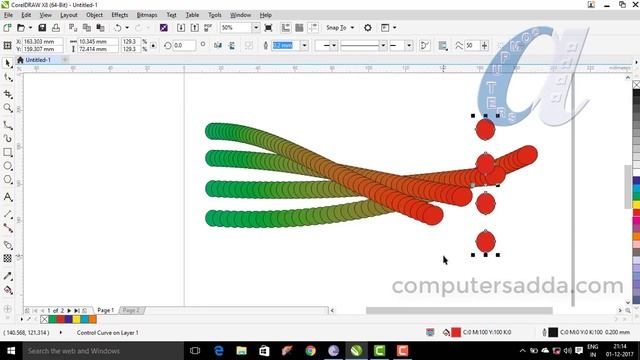Toggle the lock ratio button
The height and width of the screenshot is (360, 640).
(x=153, y=45)
